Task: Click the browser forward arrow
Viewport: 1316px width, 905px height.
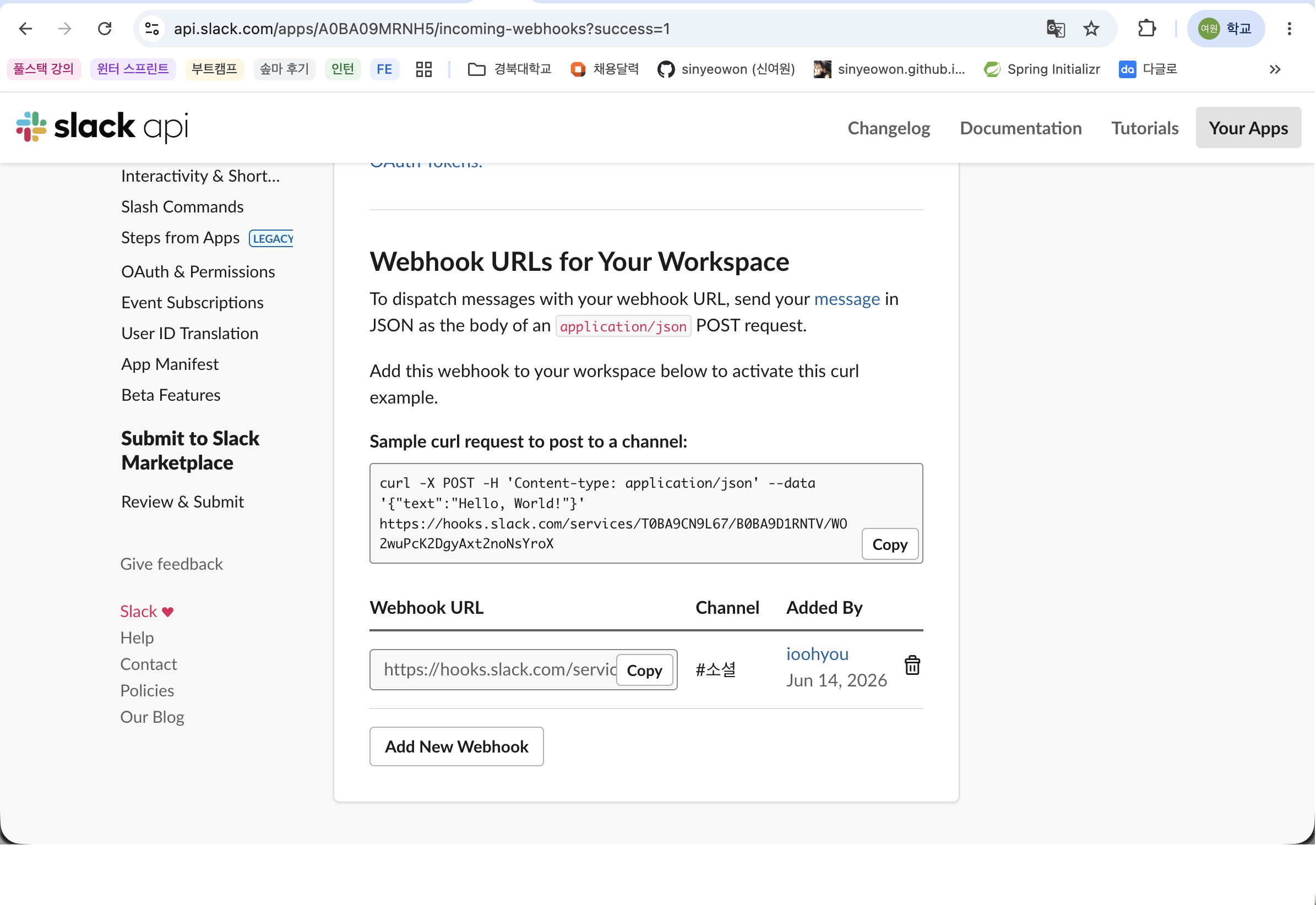Action: point(65,29)
